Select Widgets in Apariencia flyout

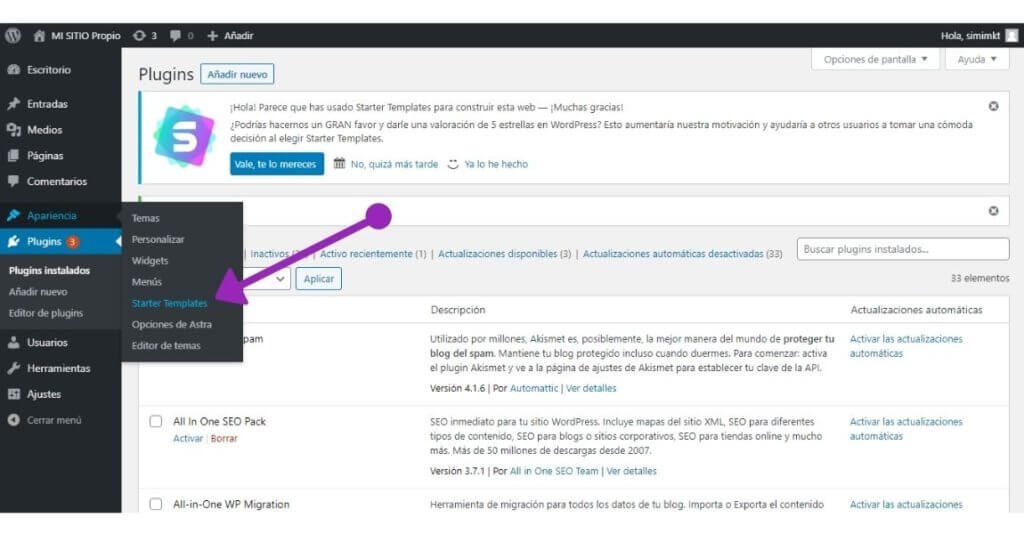[150, 260]
